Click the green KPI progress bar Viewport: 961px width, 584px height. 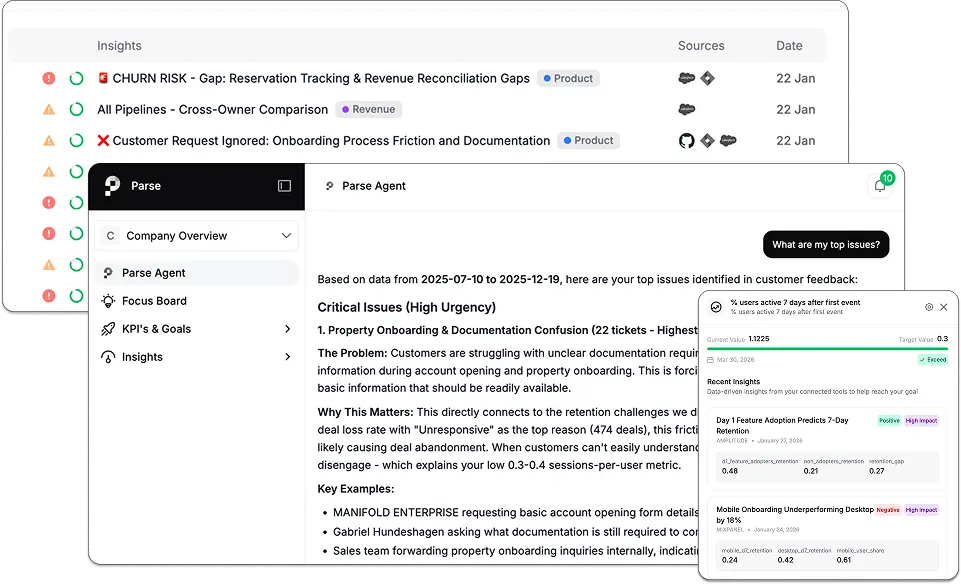tap(827, 349)
